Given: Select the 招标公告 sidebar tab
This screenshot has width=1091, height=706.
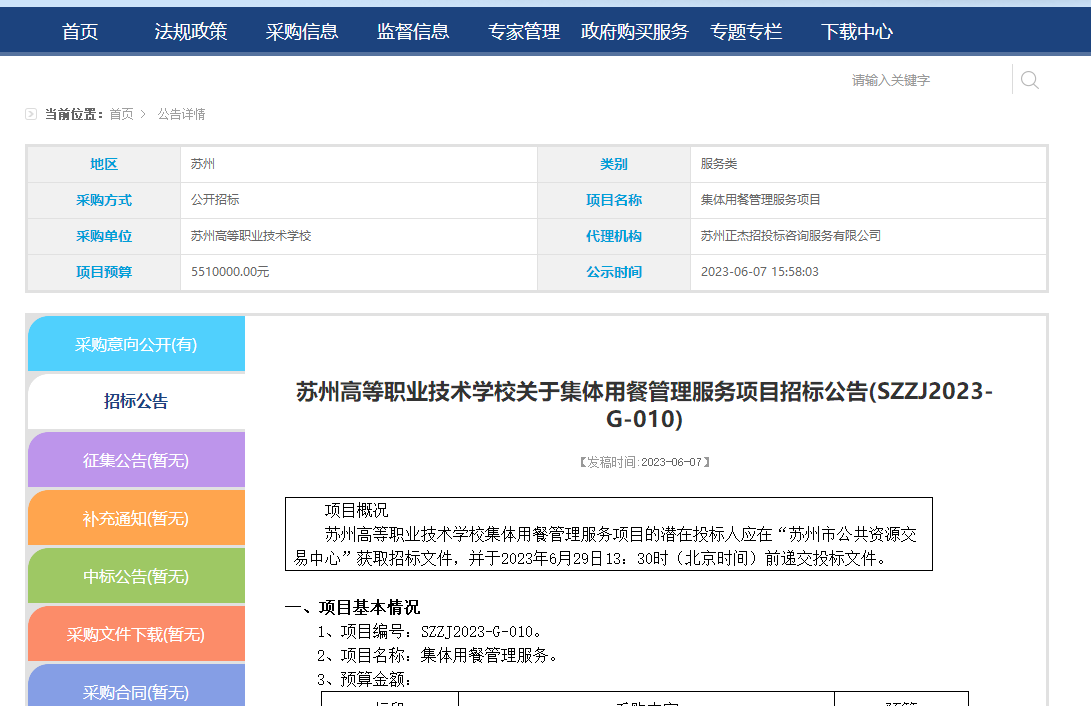Looking at the screenshot, I should (136, 401).
